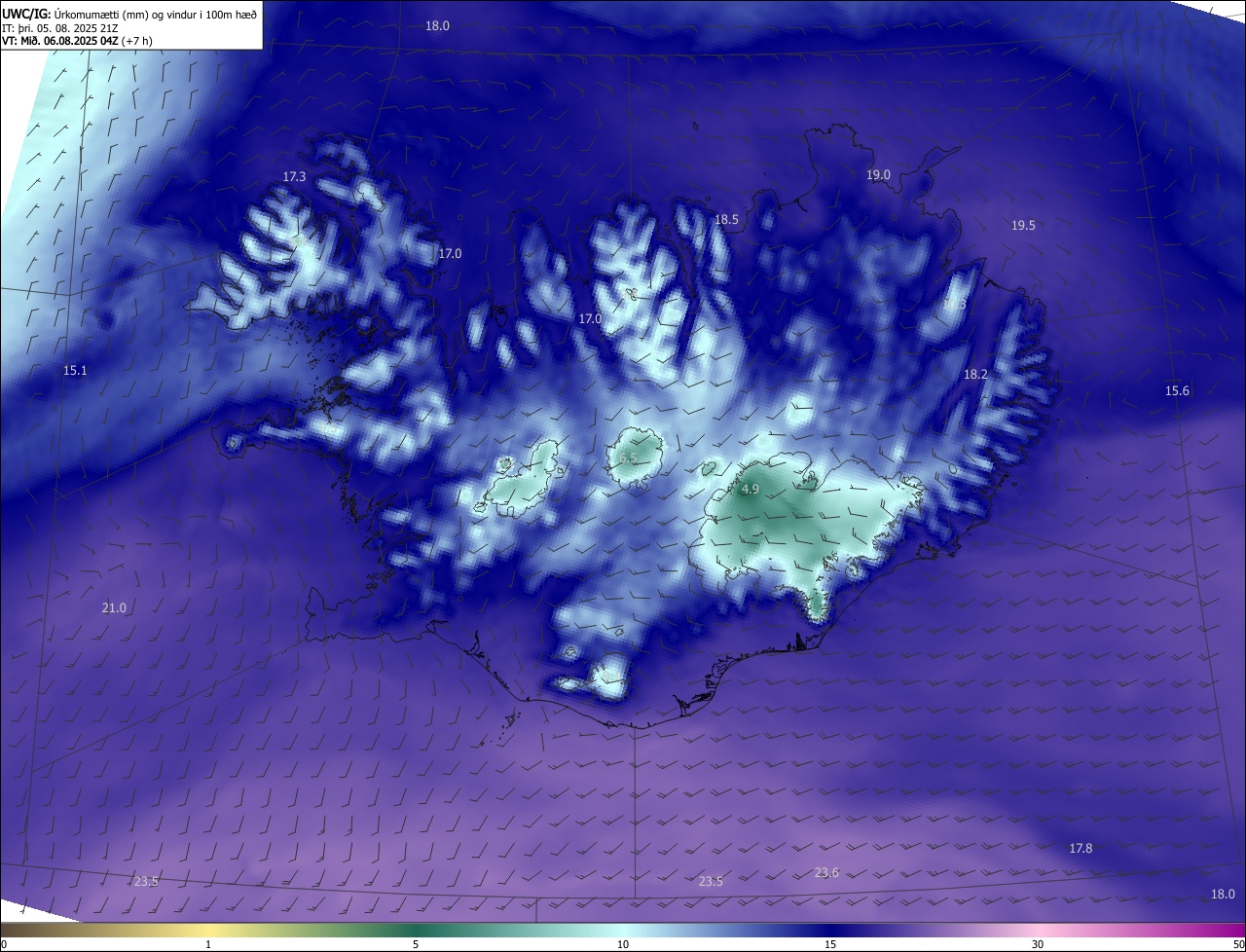This screenshot has height=952, width=1246.
Task: Select the colour scale tick label 15
Action: (x=830, y=944)
